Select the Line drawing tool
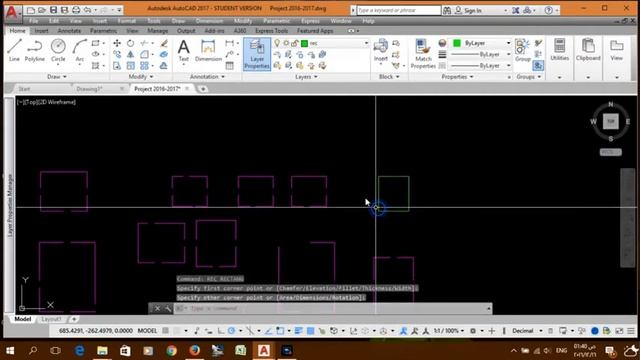 pos(14,51)
